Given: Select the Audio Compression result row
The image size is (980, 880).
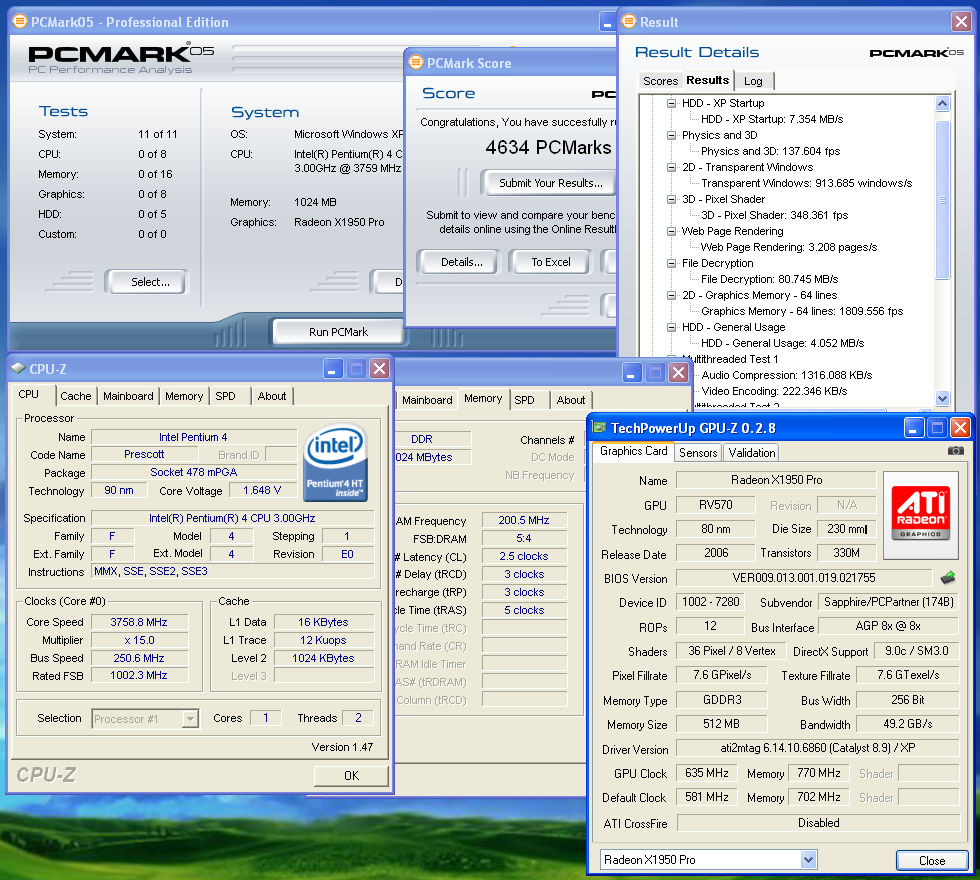Looking at the screenshot, I should 786,375.
